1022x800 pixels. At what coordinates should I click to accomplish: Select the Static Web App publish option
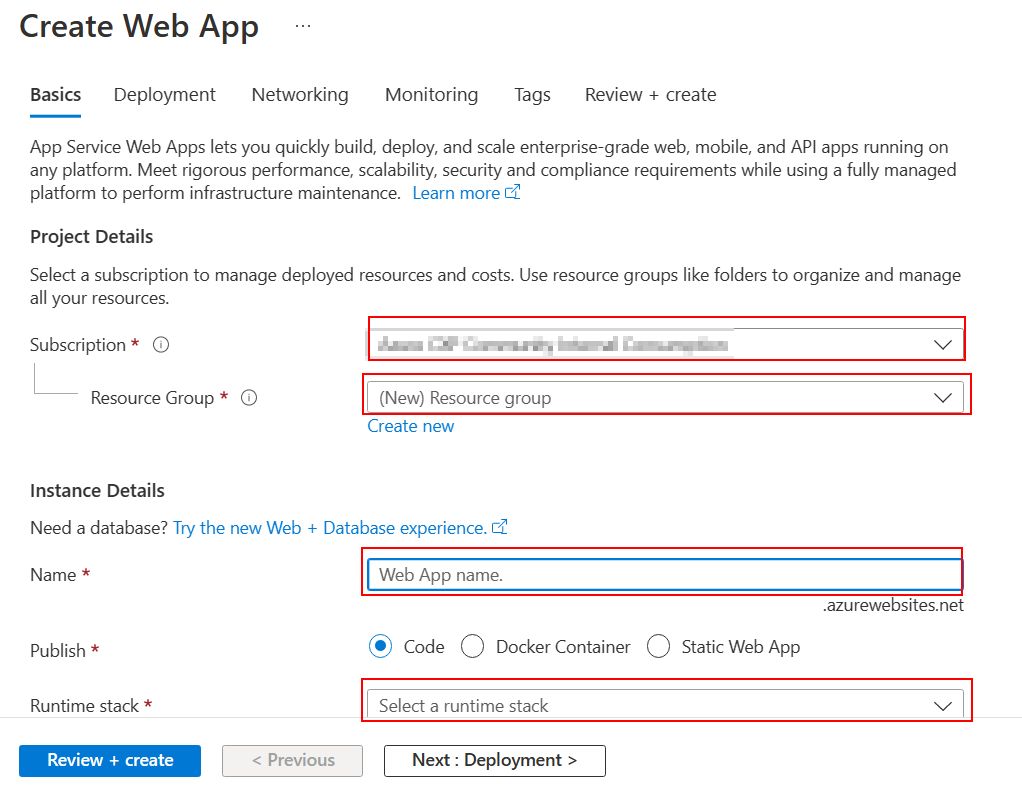pyautogui.click(x=658, y=647)
